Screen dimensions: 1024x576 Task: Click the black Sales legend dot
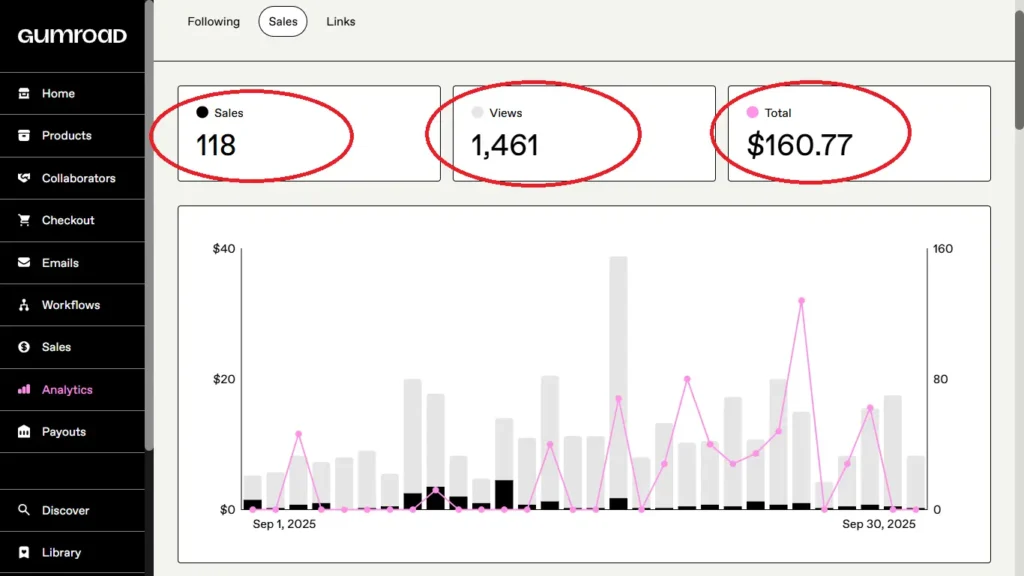(202, 113)
